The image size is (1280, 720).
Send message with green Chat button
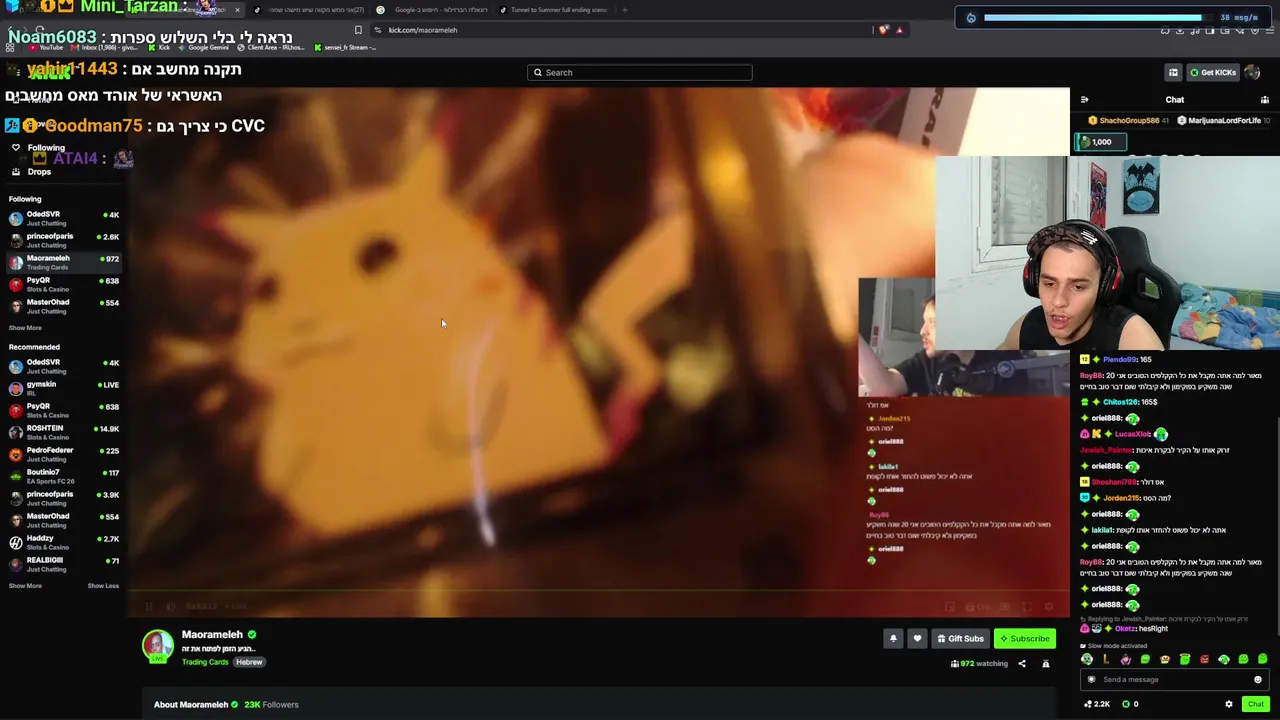coord(1256,704)
